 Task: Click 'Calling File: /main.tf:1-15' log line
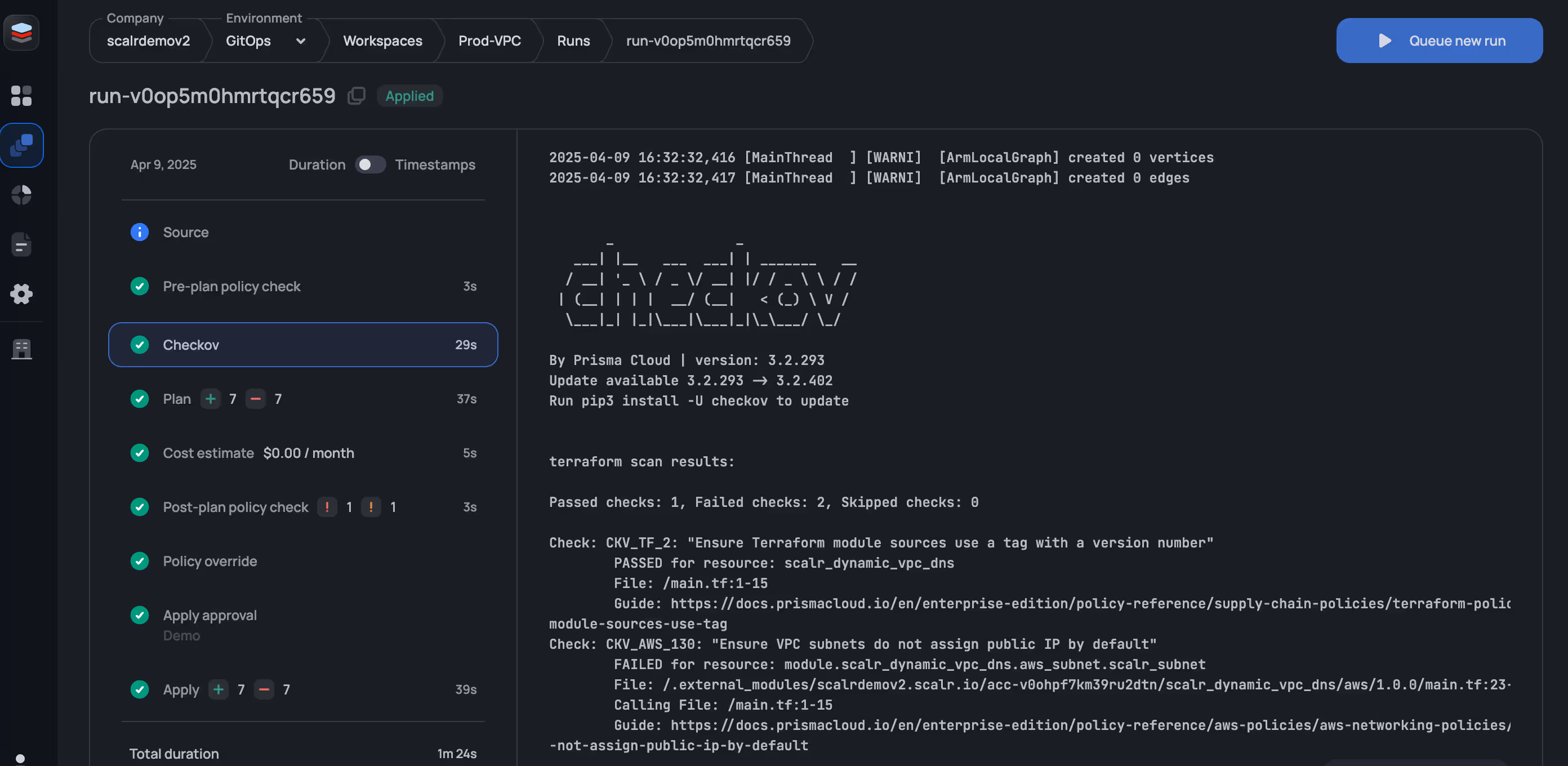click(723, 705)
